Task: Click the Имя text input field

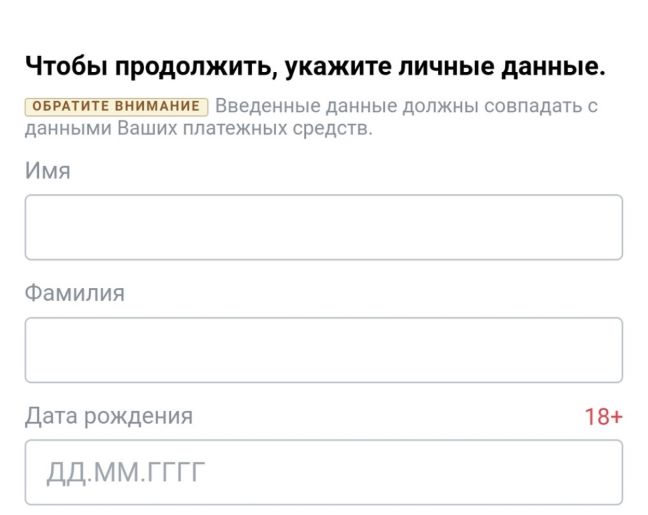Action: pyautogui.click(x=323, y=227)
